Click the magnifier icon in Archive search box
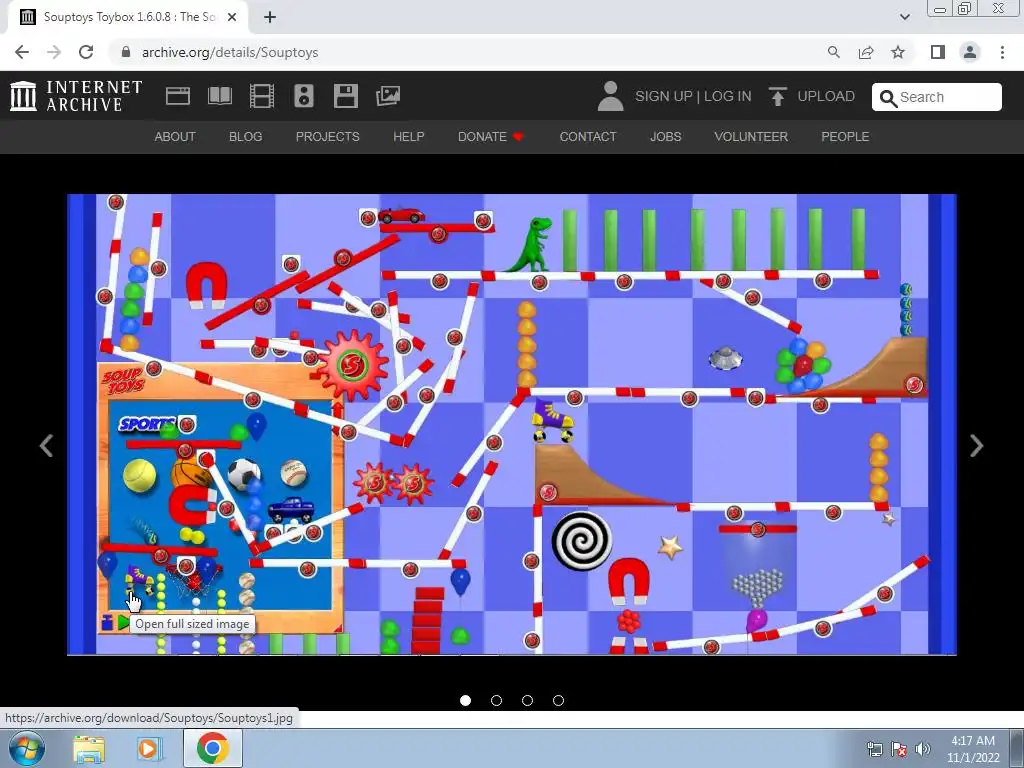Viewport: 1024px width, 768px height. (888, 98)
